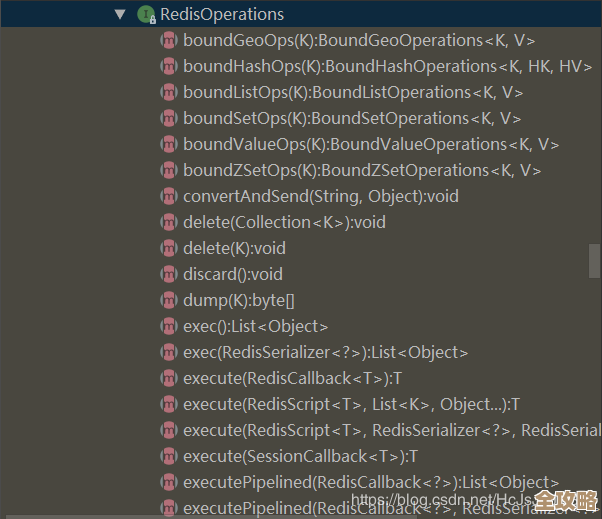Click the method icon beside convertAndSend
The height and width of the screenshot is (519, 602).
point(169,197)
